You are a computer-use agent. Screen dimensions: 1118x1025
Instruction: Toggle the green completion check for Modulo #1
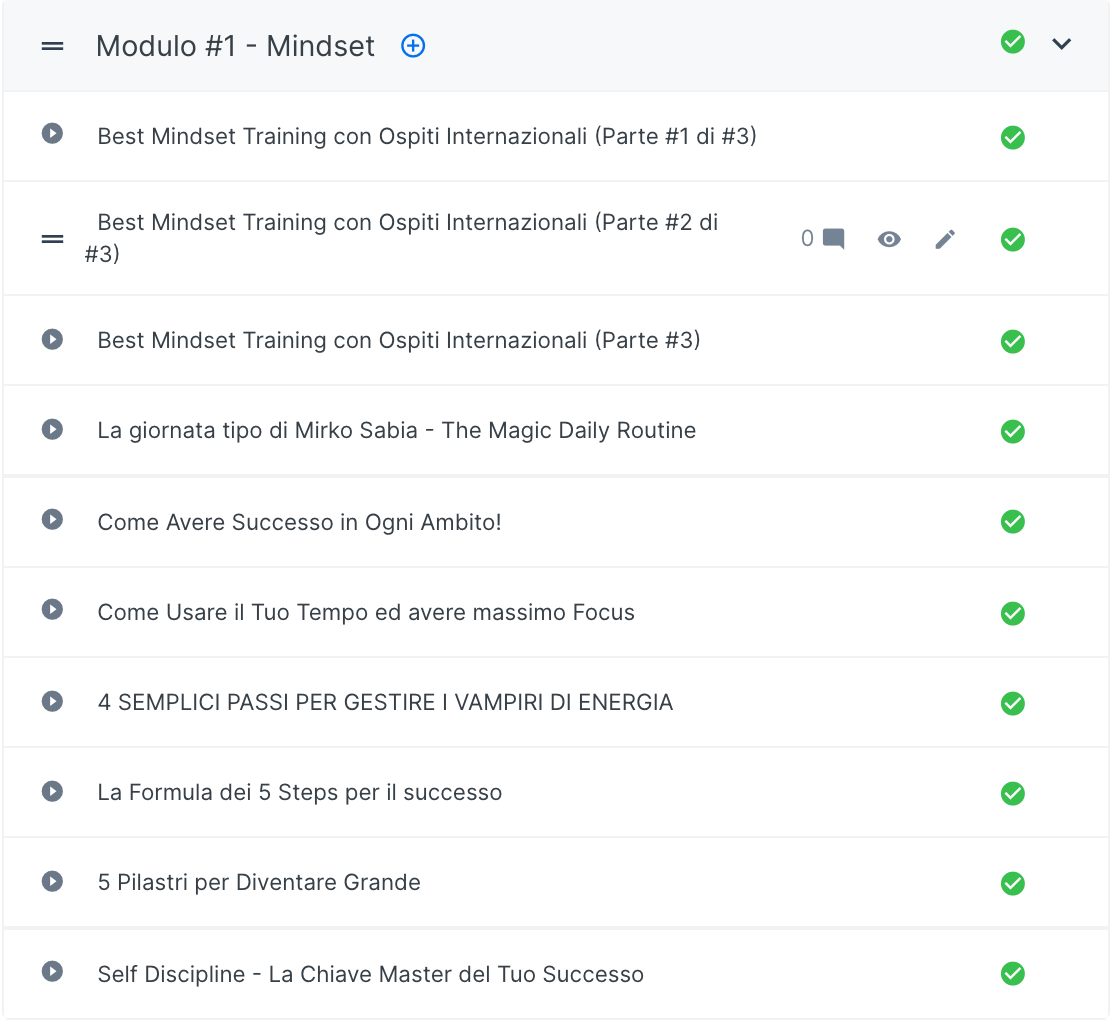click(x=1013, y=42)
